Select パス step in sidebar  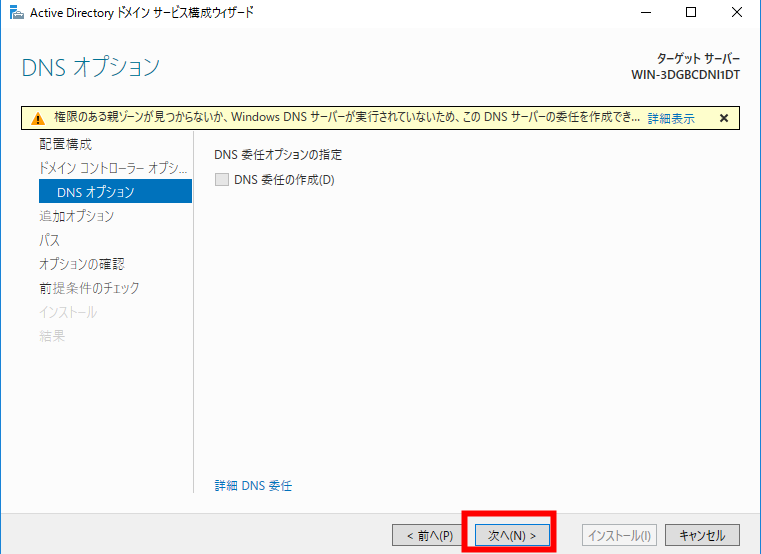coord(50,240)
